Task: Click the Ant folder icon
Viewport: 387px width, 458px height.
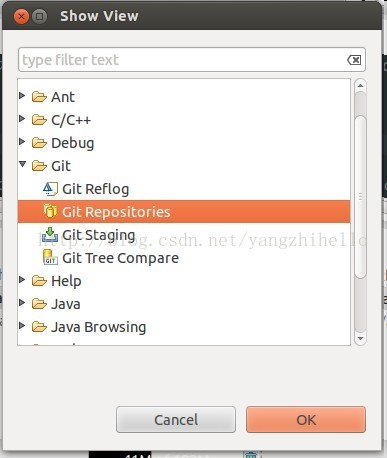Action: point(39,97)
